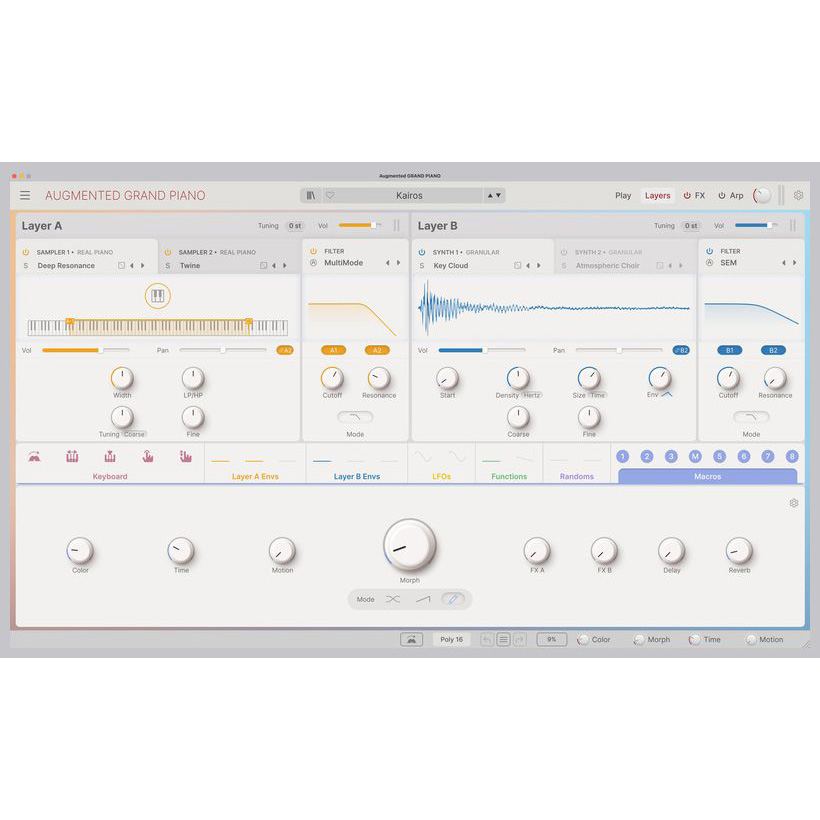Open the Poly 16 polyphony dropdown
The width and height of the screenshot is (820, 820).
pyautogui.click(x=451, y=639)
